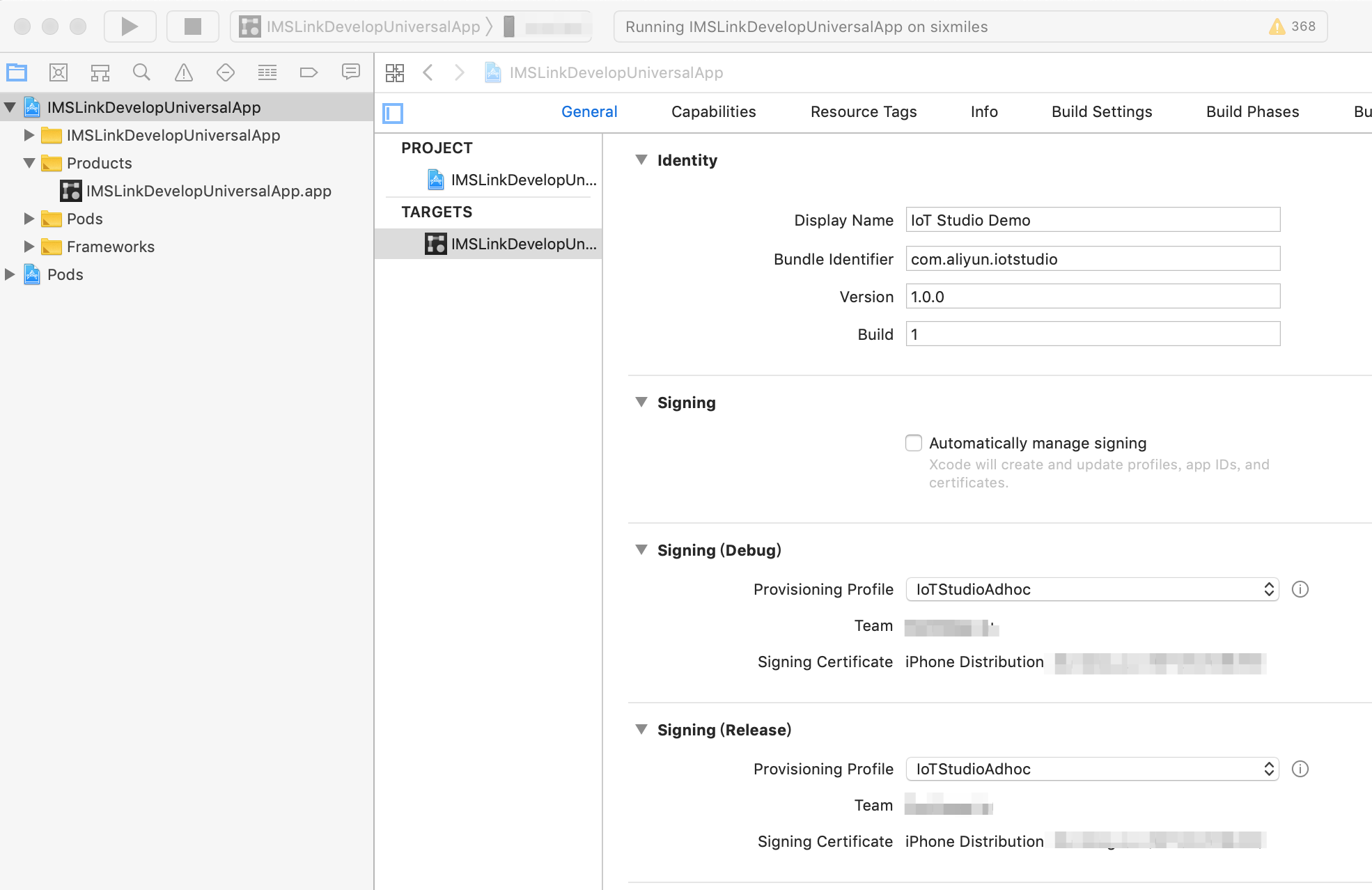
Task: Go forward with the right chevron
Action: (459, 72)
